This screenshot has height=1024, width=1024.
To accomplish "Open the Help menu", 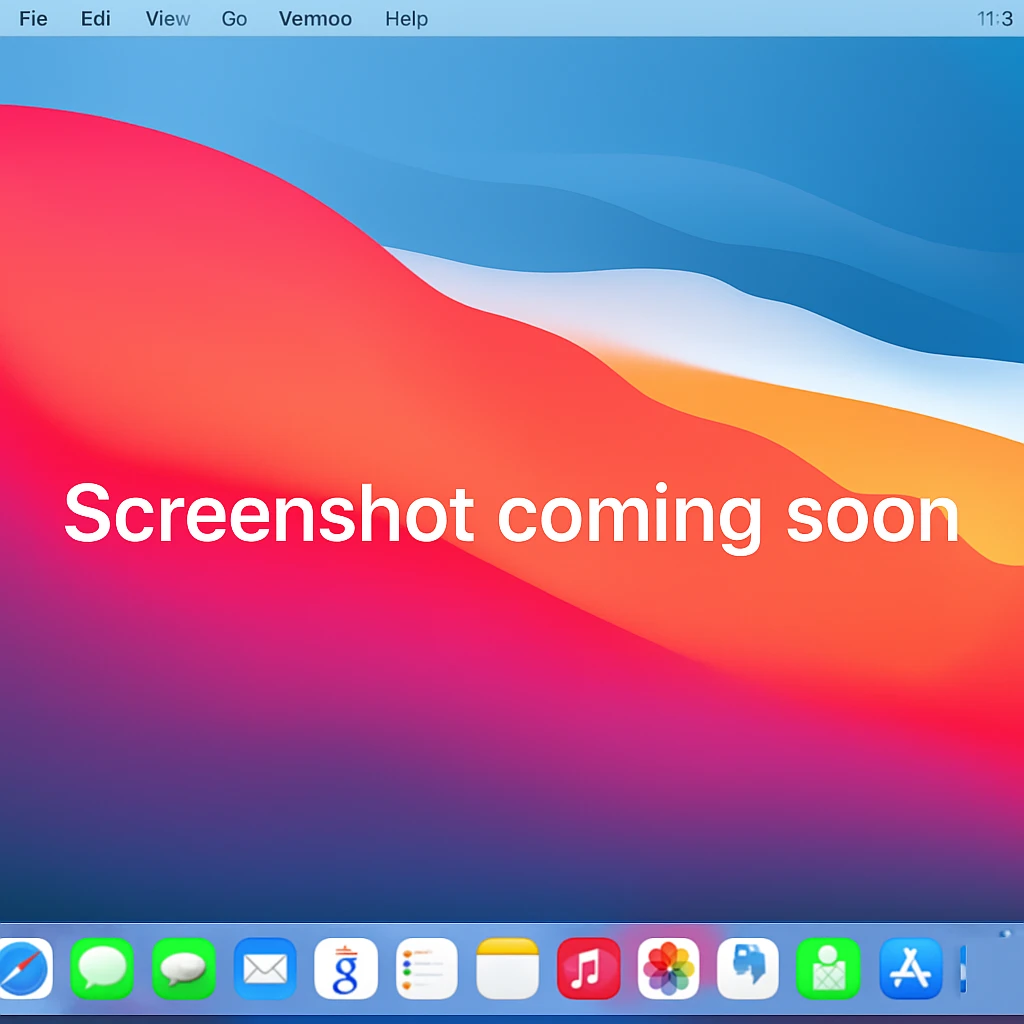I will coord(406,18).
